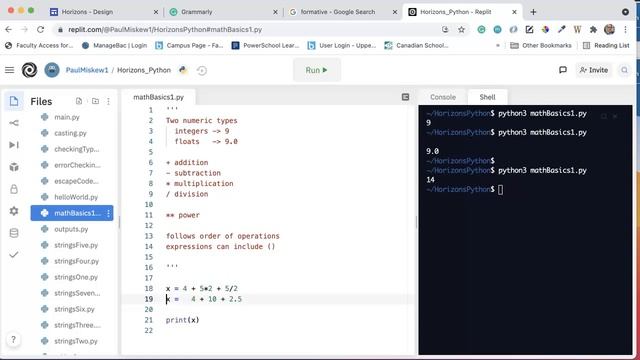This screenshot has width=640, height=360.
Task: Select the Console tab
Action: (x=443, y=97)
